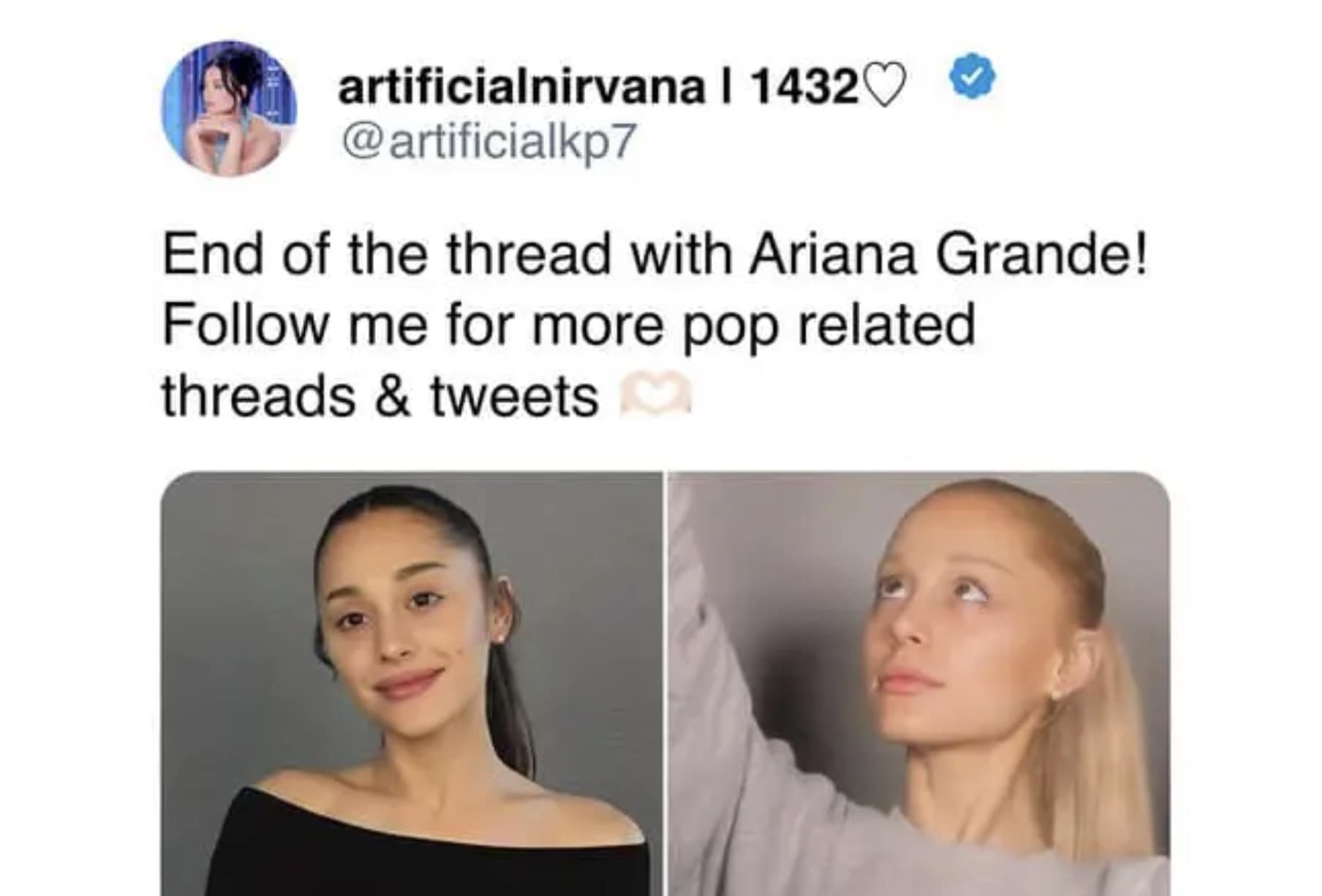Screen dimensions: 1322x896
Task: Open the artificialnirvana display name
Action: 521,86
